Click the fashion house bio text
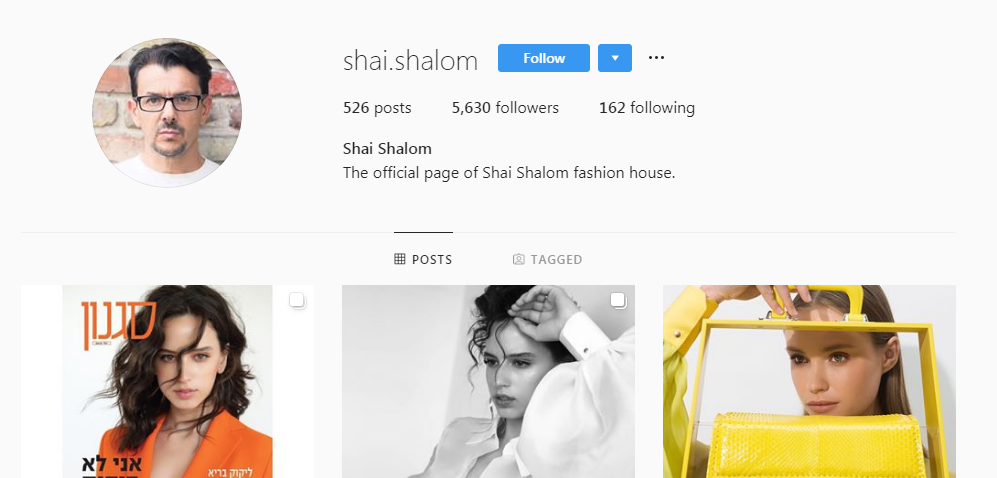The width and height of the screenshot is (997, 478). point(509,172)
